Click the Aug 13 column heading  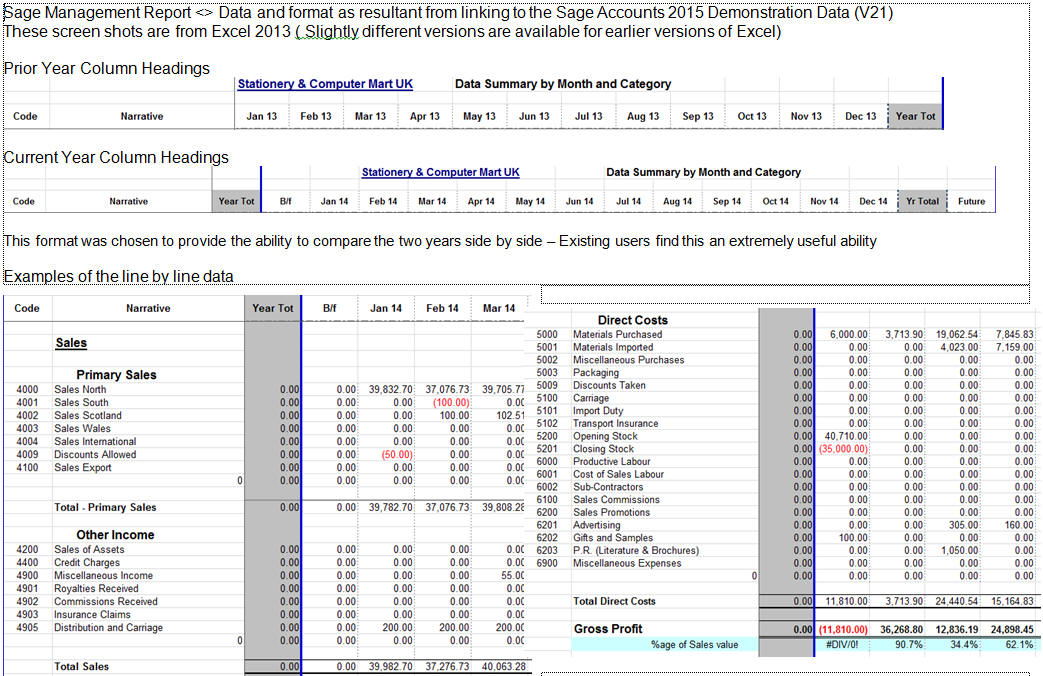643,116
